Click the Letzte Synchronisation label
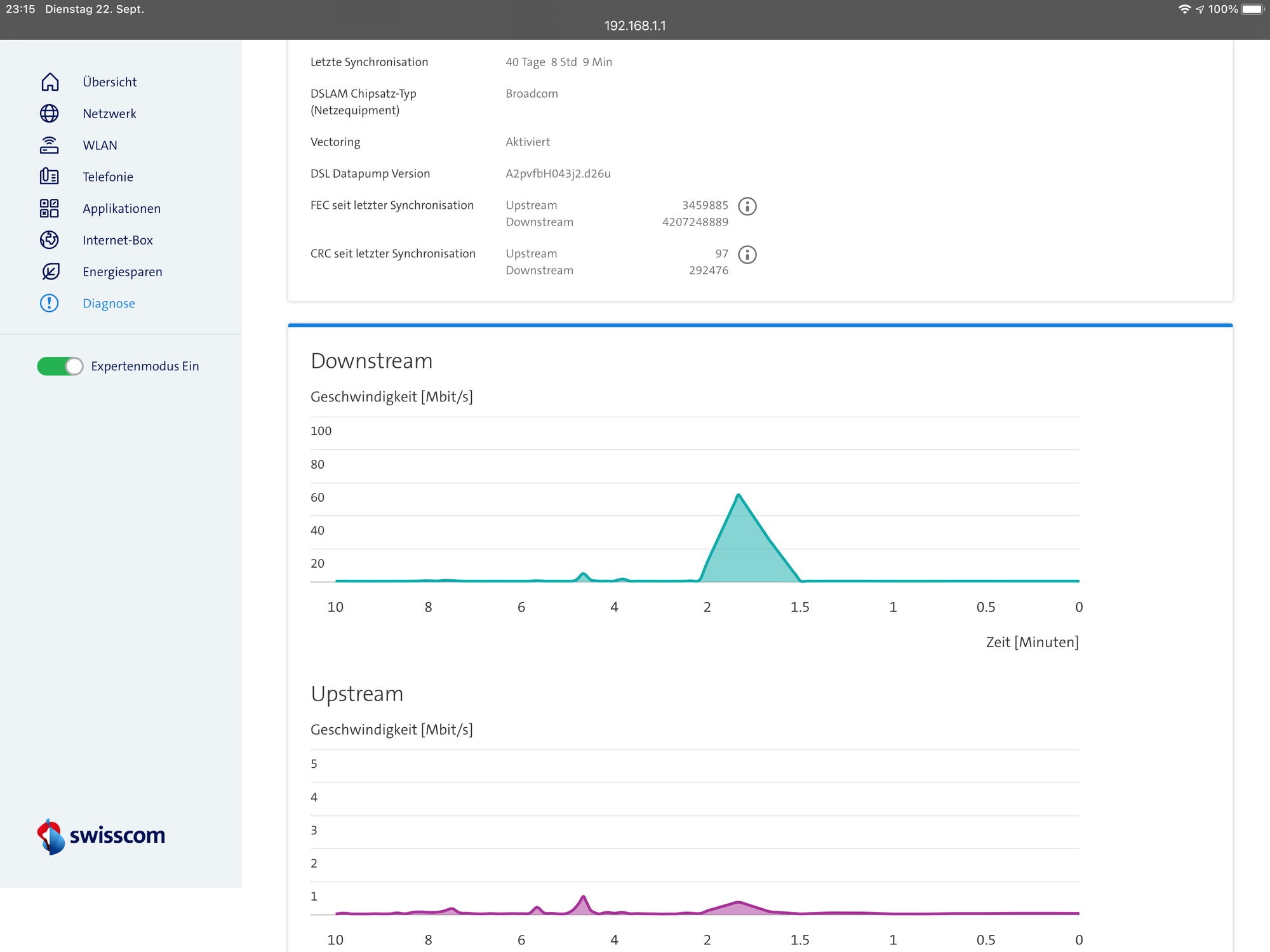The height and width of the screenshot is (952, 1270). click(369, 62)
